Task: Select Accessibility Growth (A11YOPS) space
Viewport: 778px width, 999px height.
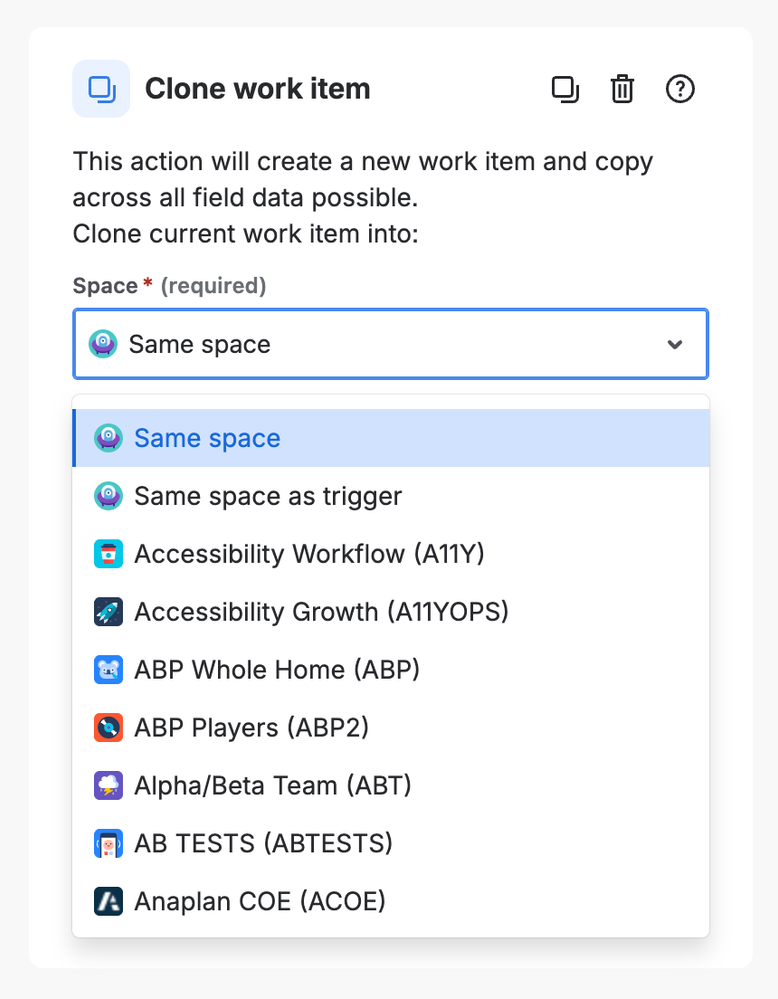Action: coord(391,612)
